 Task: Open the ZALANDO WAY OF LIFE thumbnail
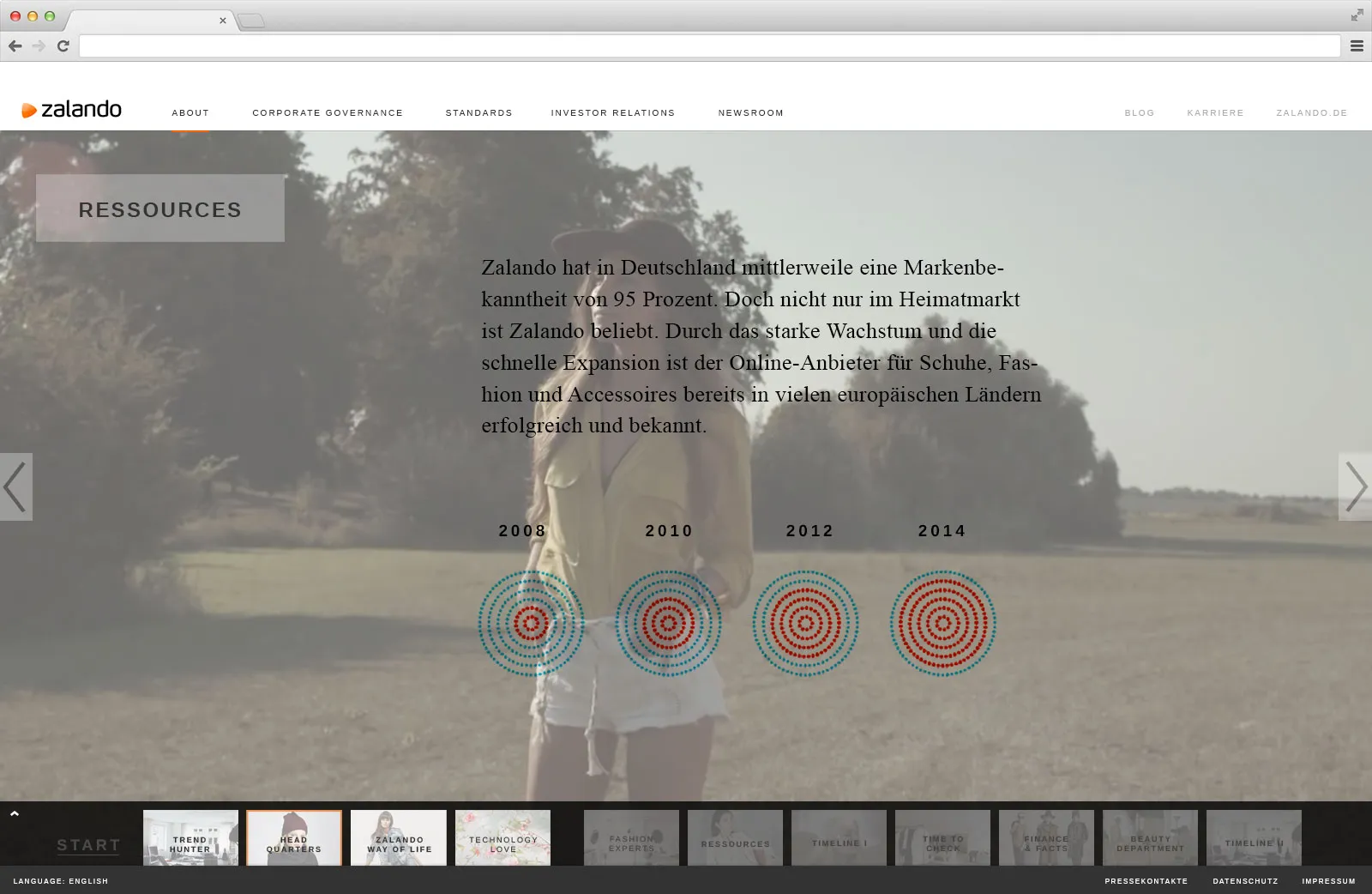(399, 837)
